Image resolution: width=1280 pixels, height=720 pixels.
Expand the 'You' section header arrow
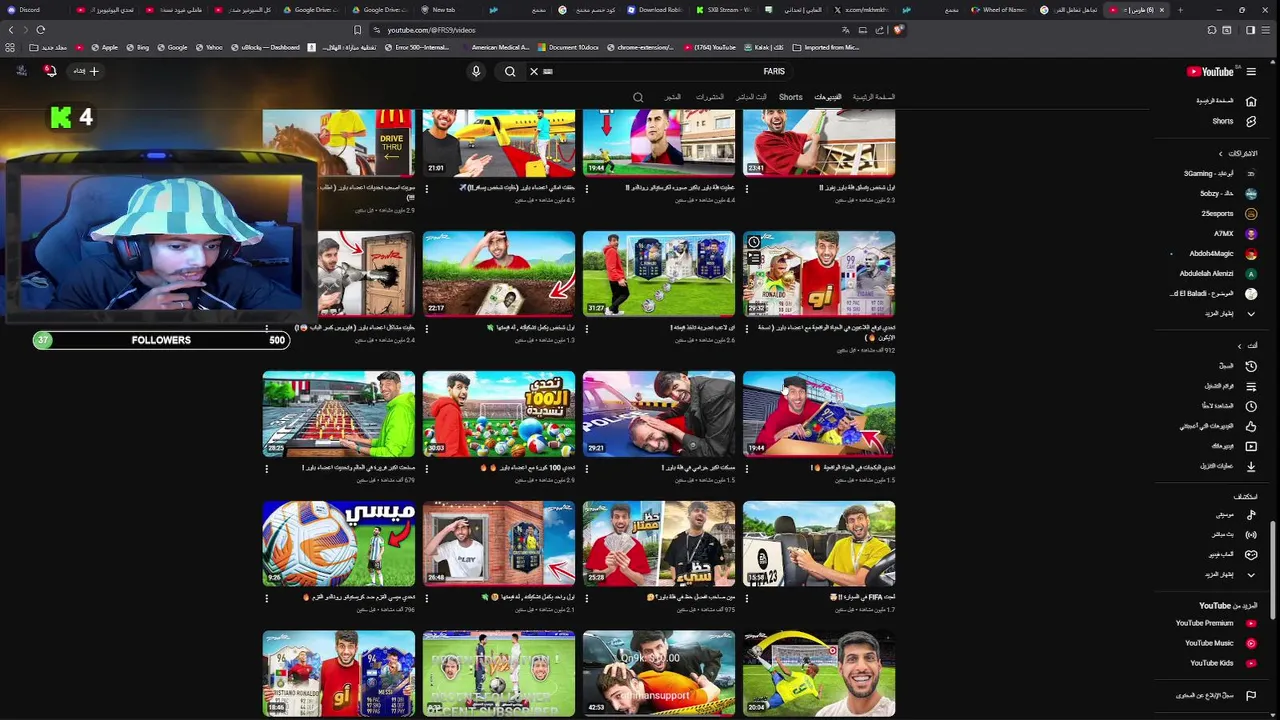1240,346
